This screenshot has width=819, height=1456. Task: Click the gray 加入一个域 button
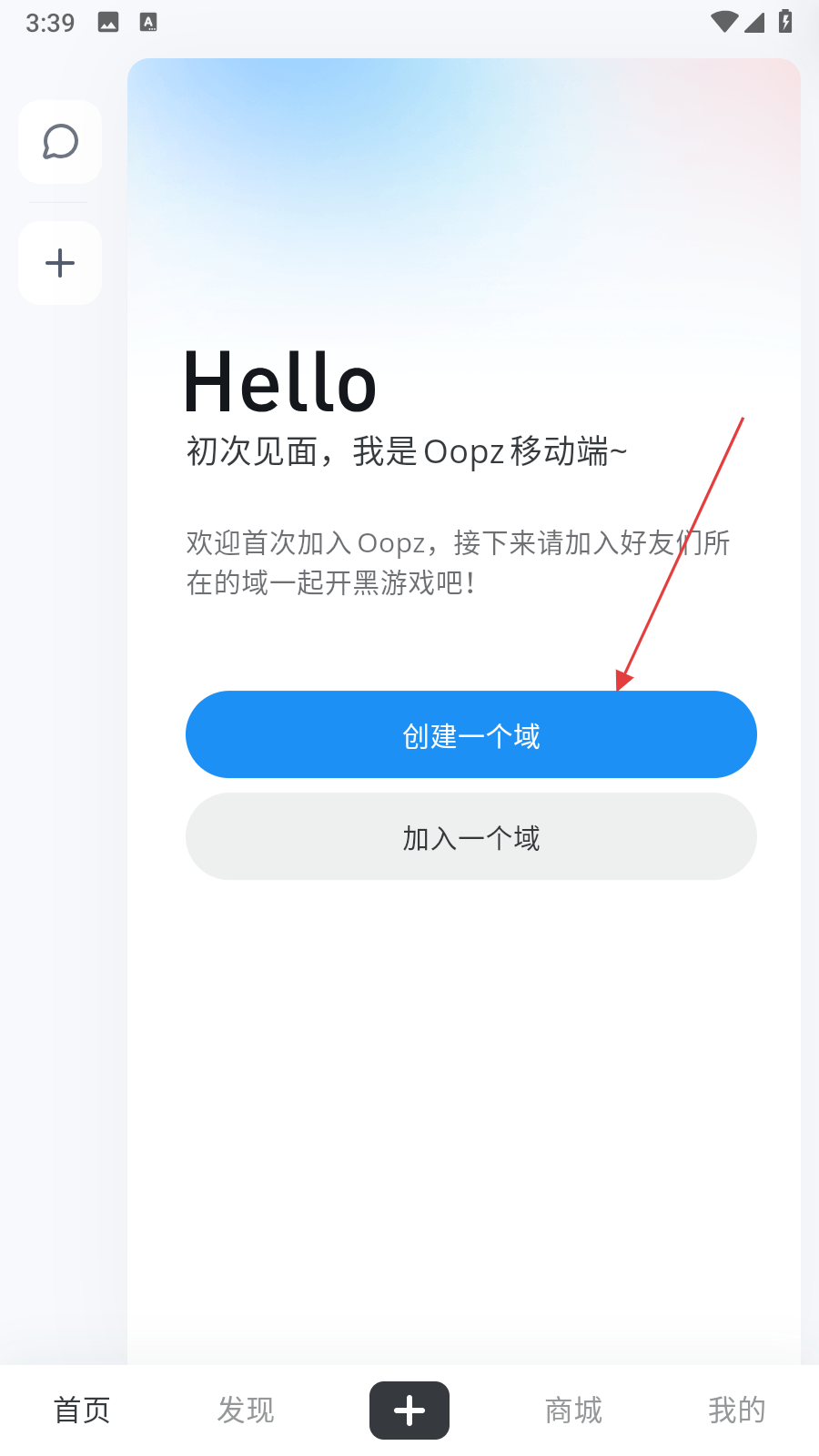point(471,836)
